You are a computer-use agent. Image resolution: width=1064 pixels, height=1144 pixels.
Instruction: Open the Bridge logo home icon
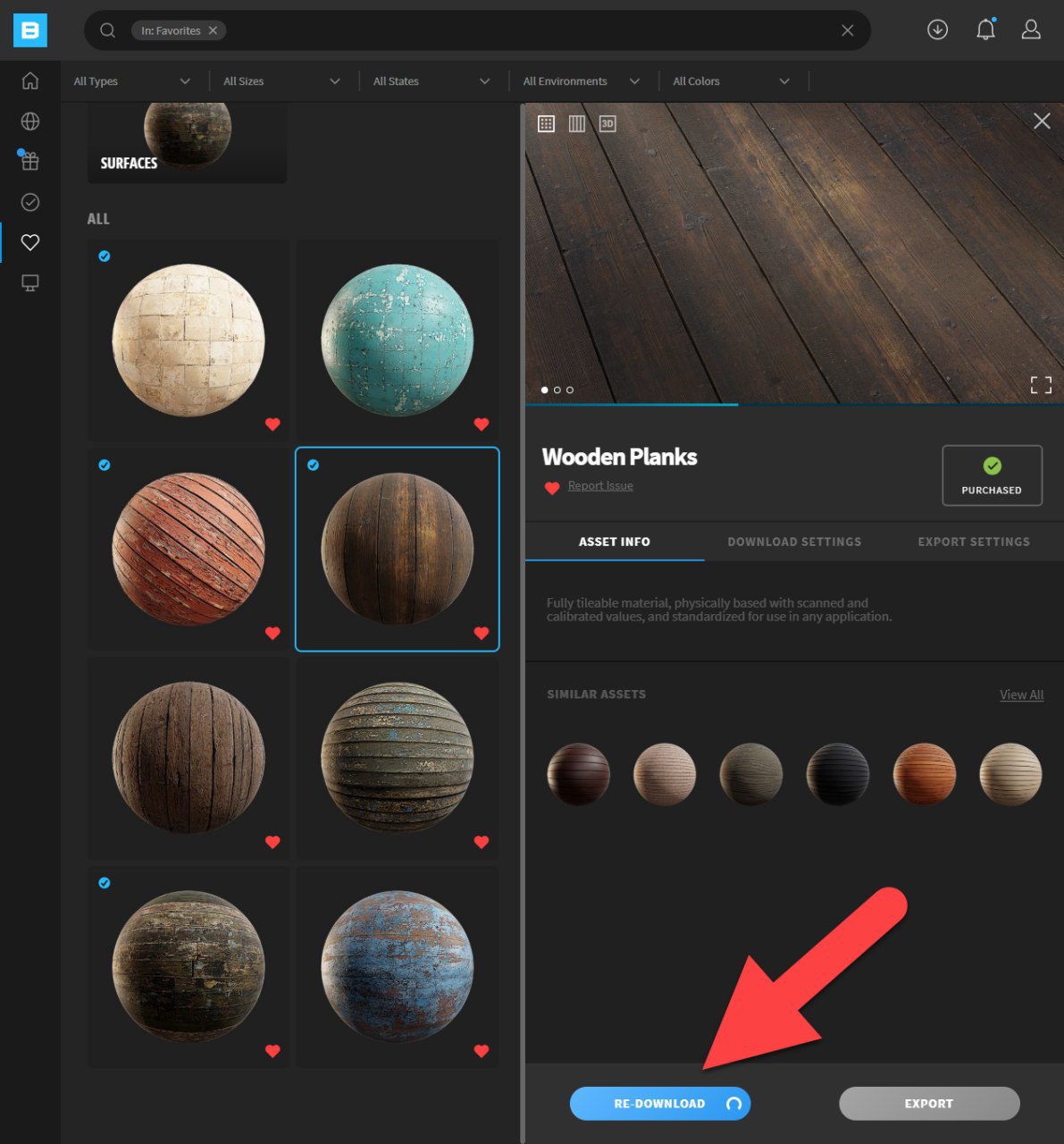pos(29,30)
